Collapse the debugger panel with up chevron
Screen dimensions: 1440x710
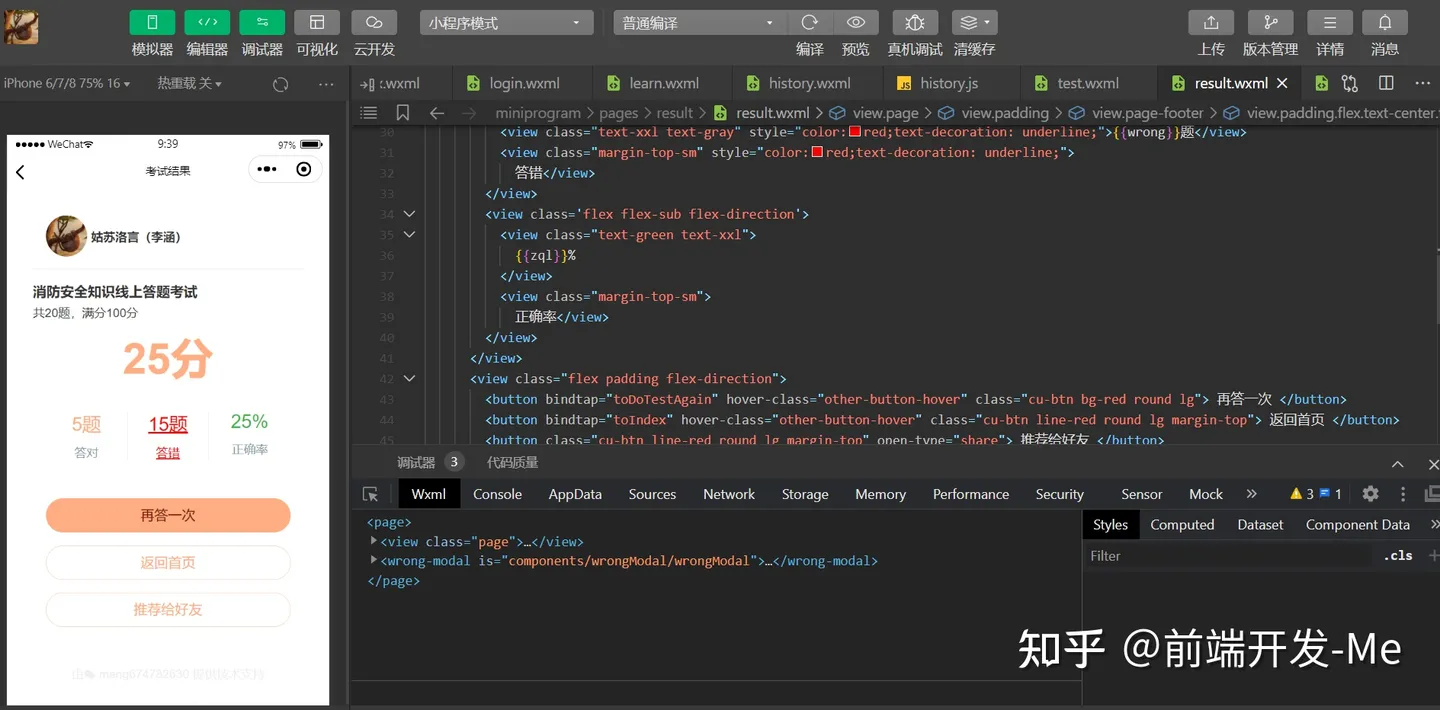point(1398,464)
